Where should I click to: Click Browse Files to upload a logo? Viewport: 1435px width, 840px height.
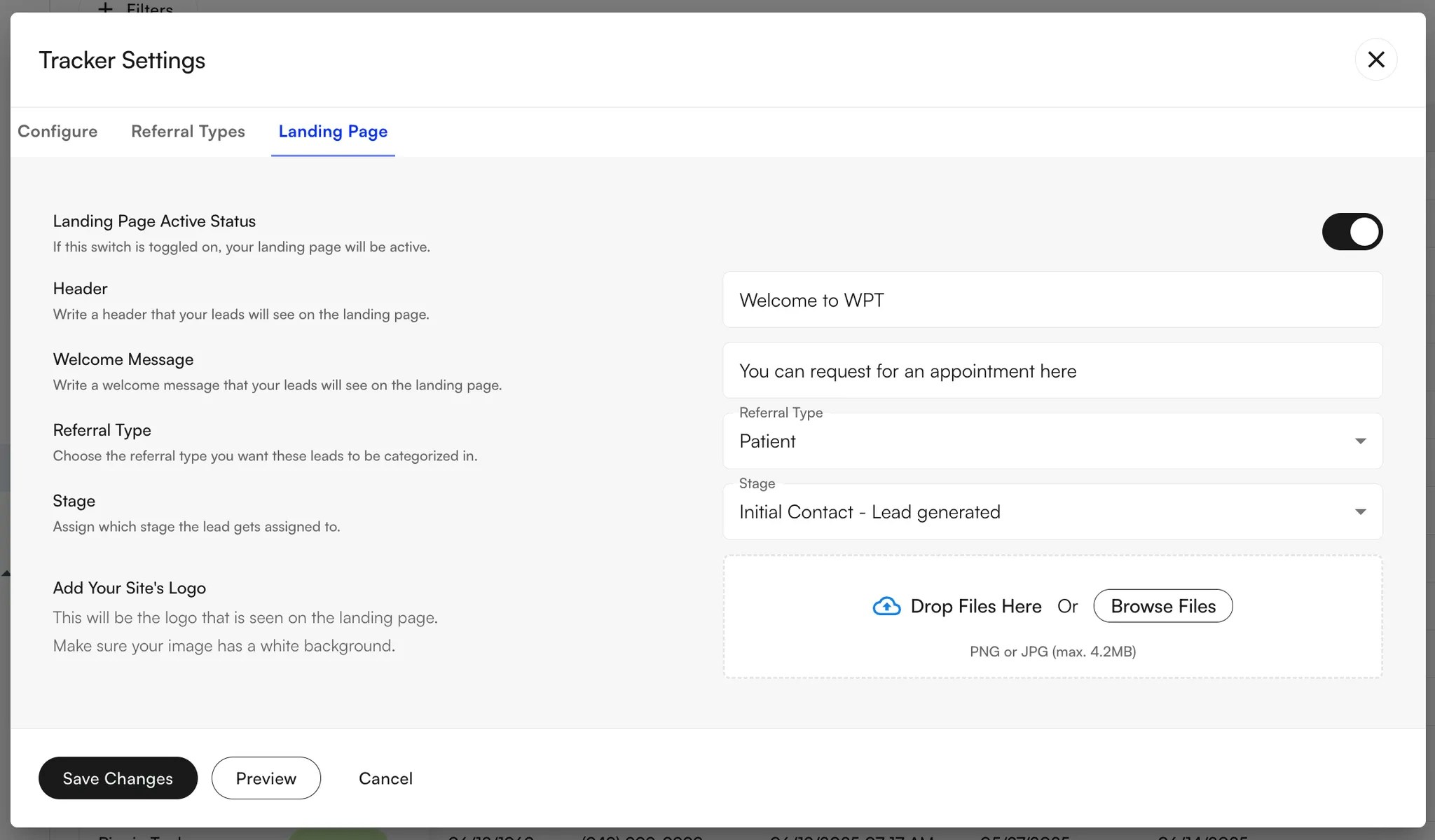click(1162, 605)
